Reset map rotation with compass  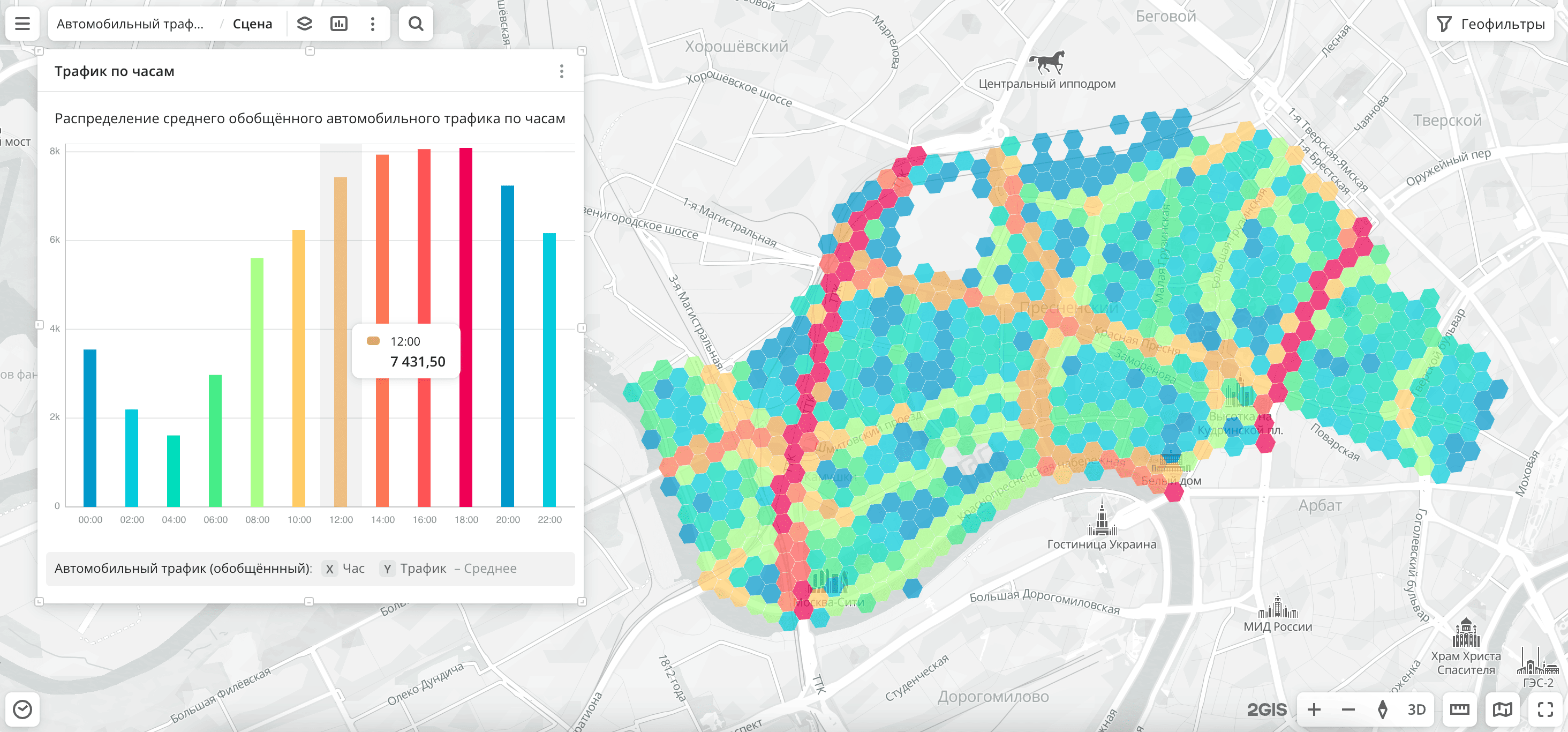coord(1382,709)
